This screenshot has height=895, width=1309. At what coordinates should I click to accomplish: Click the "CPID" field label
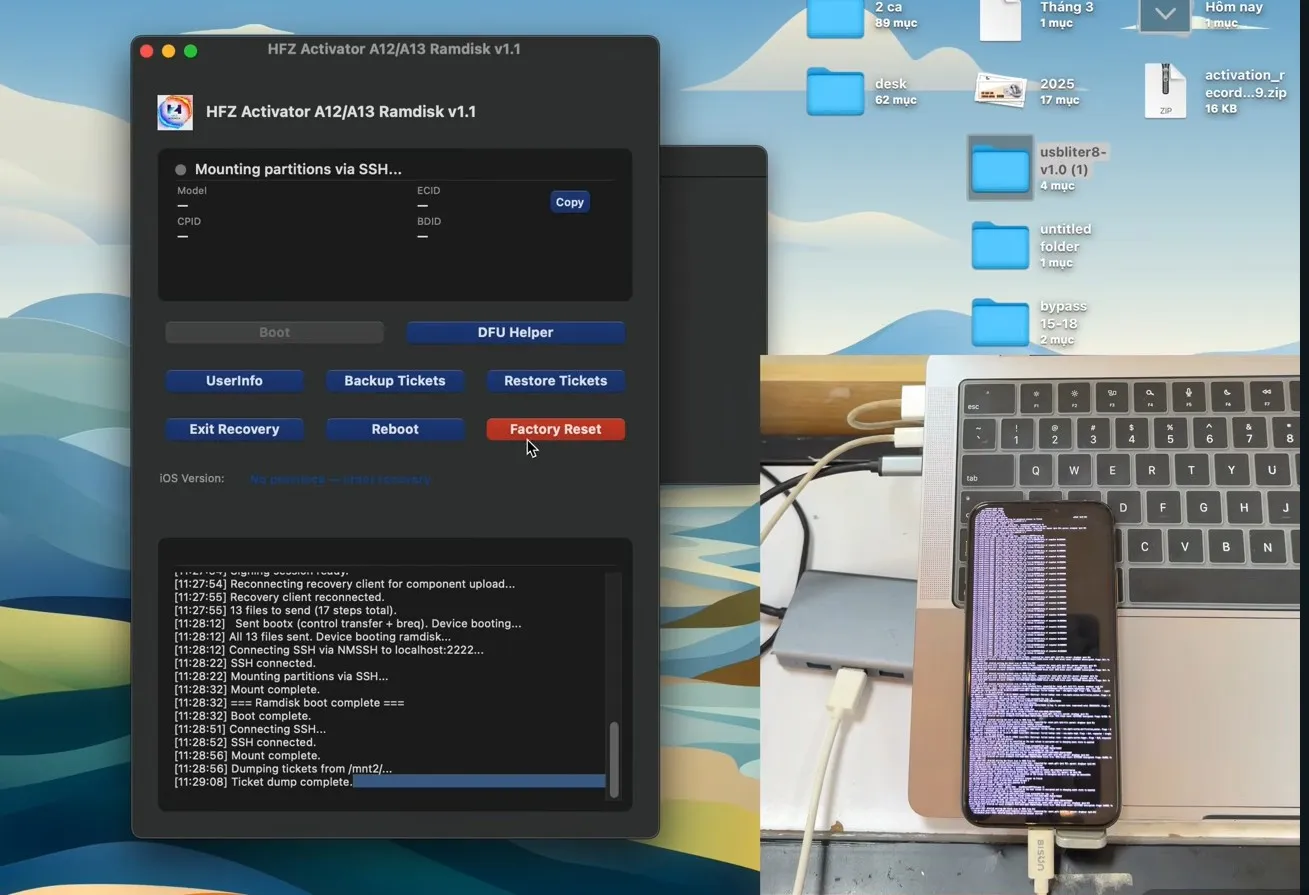coord(189,221)
